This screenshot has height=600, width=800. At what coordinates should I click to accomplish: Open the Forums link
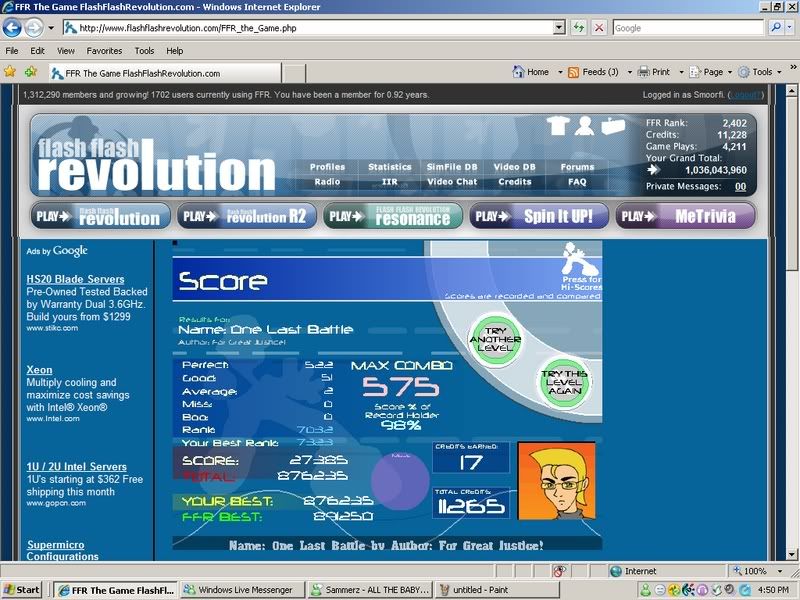(x=577, y=167)
